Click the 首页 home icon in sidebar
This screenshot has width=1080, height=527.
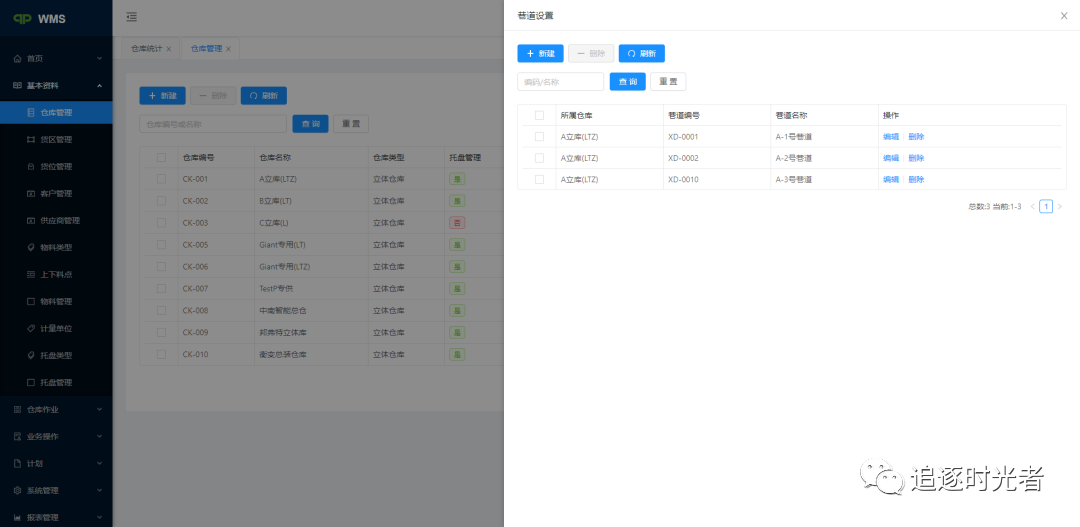tap(17, 59)
